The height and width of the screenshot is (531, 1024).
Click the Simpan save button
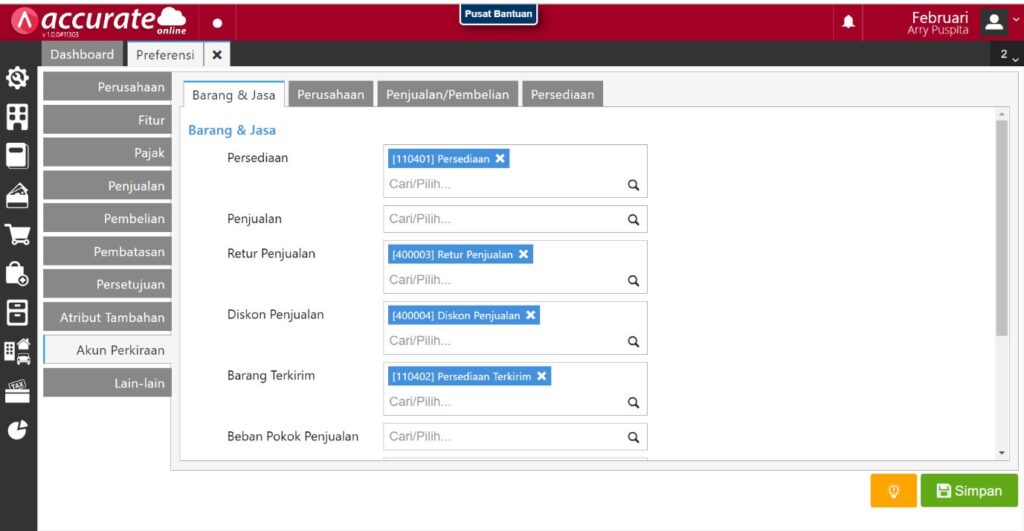click(968, 491)
